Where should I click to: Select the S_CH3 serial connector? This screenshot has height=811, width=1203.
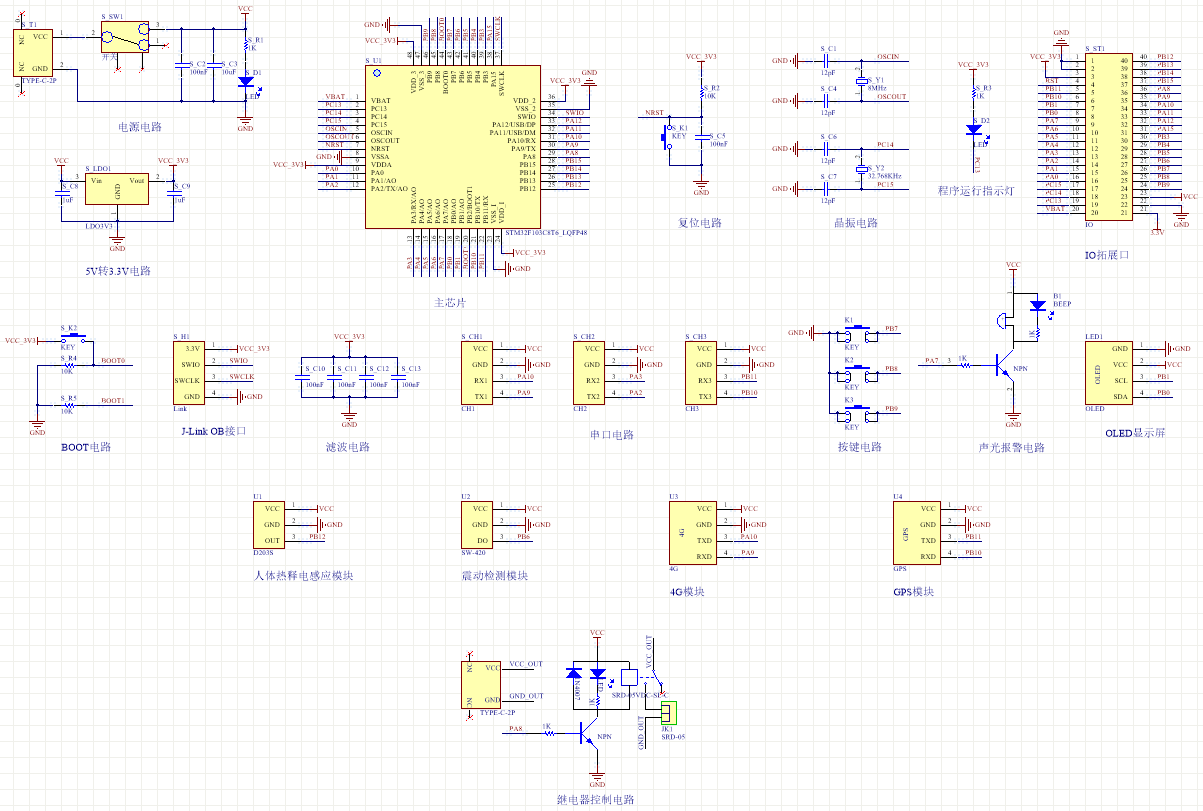coord(703,372)
